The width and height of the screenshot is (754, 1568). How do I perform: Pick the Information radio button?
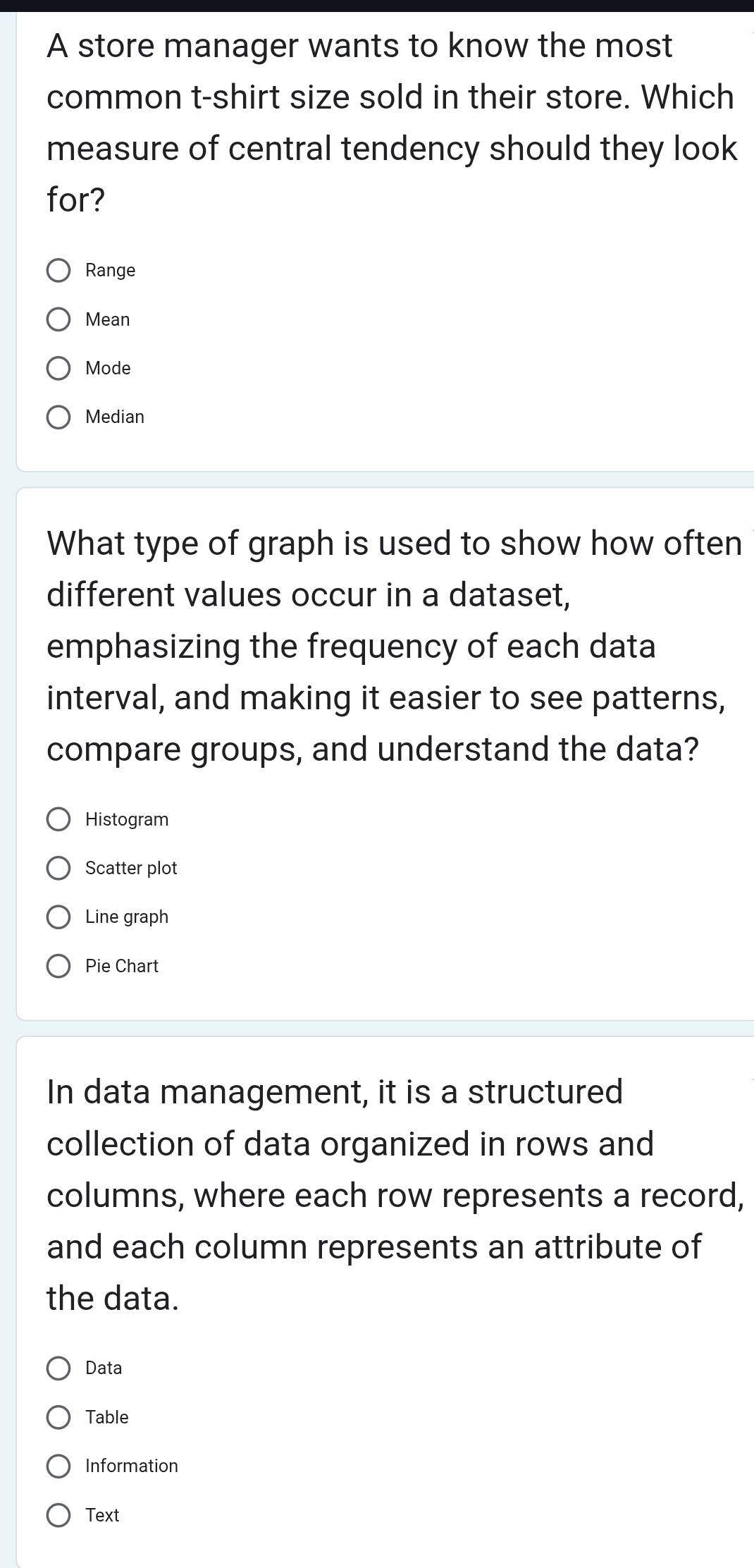[58, 1466]
